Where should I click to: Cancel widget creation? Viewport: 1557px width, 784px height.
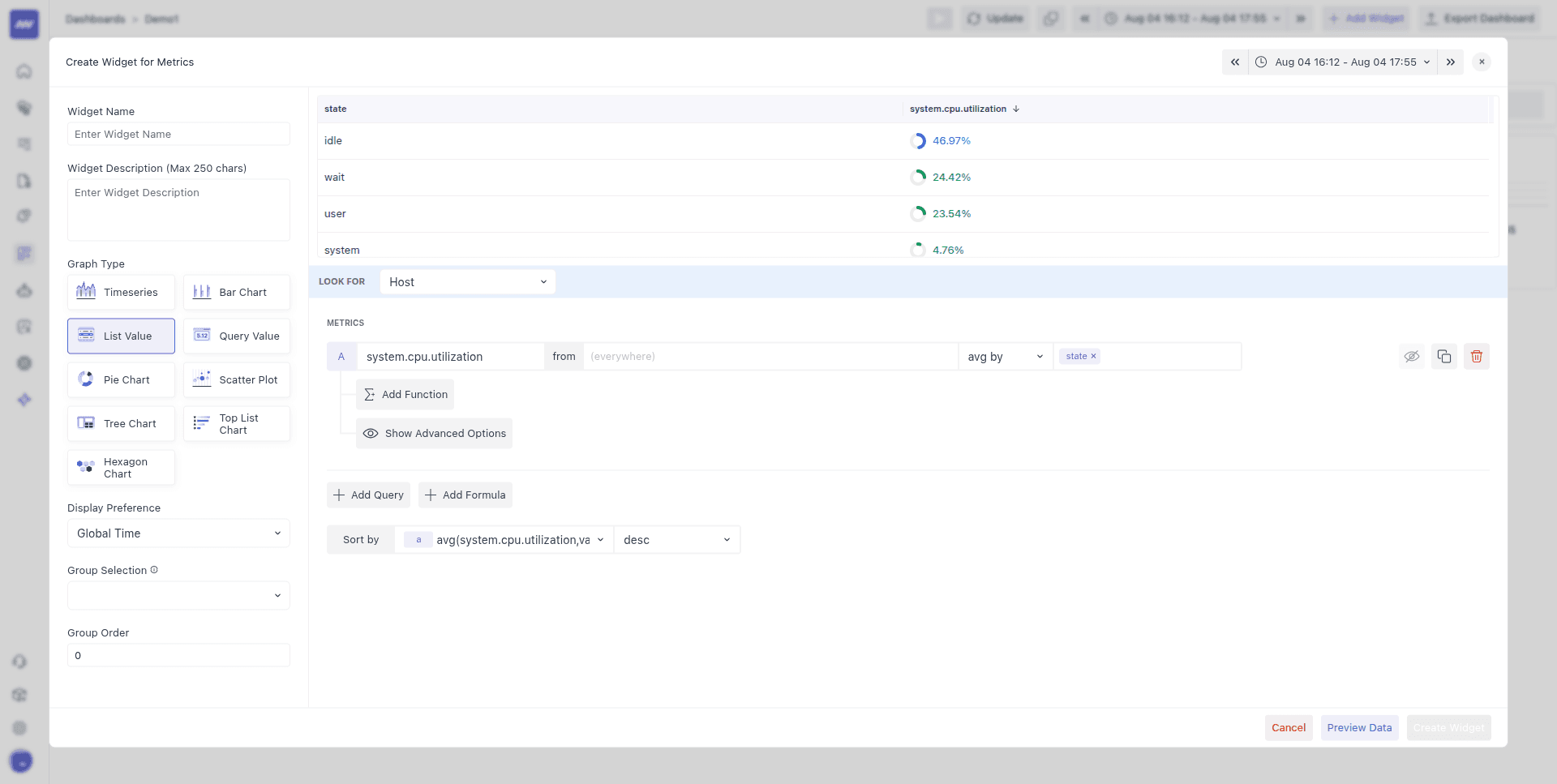[1289, 727]
